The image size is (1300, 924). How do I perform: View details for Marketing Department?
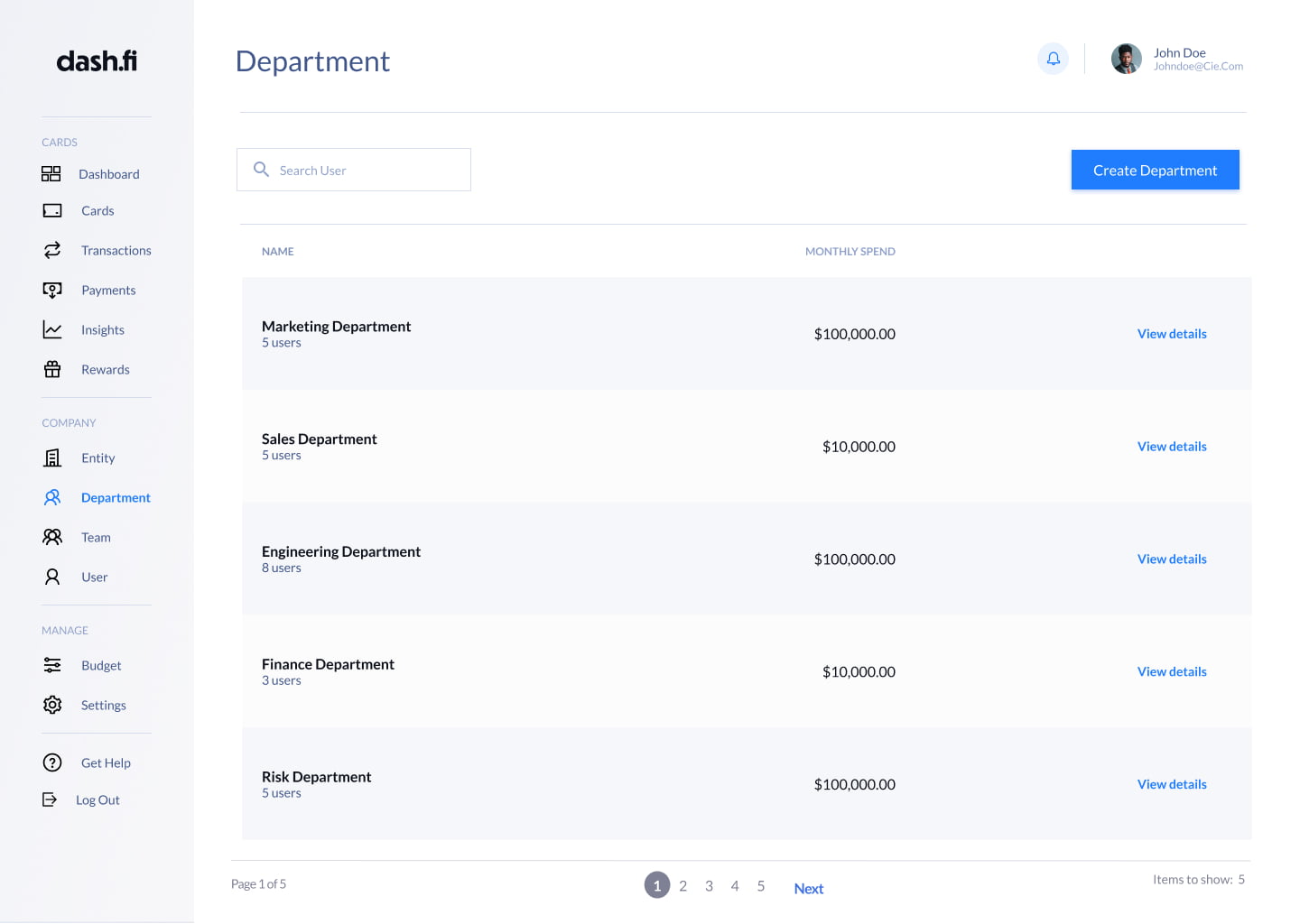pos(1171,334)
